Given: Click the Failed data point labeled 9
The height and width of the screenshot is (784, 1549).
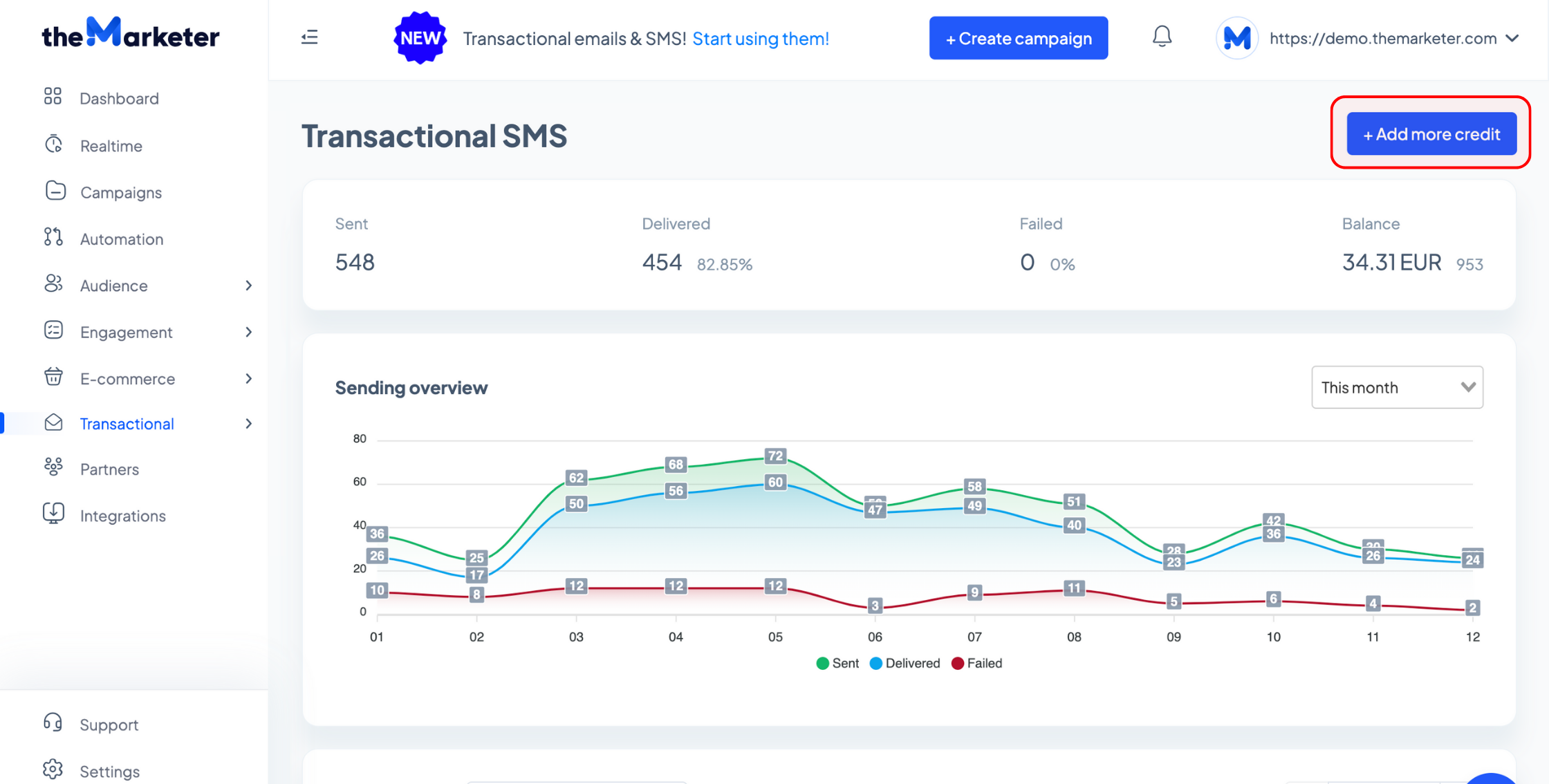Looking at the screenshot, I should pyautogui.click(x=974, y=592).
